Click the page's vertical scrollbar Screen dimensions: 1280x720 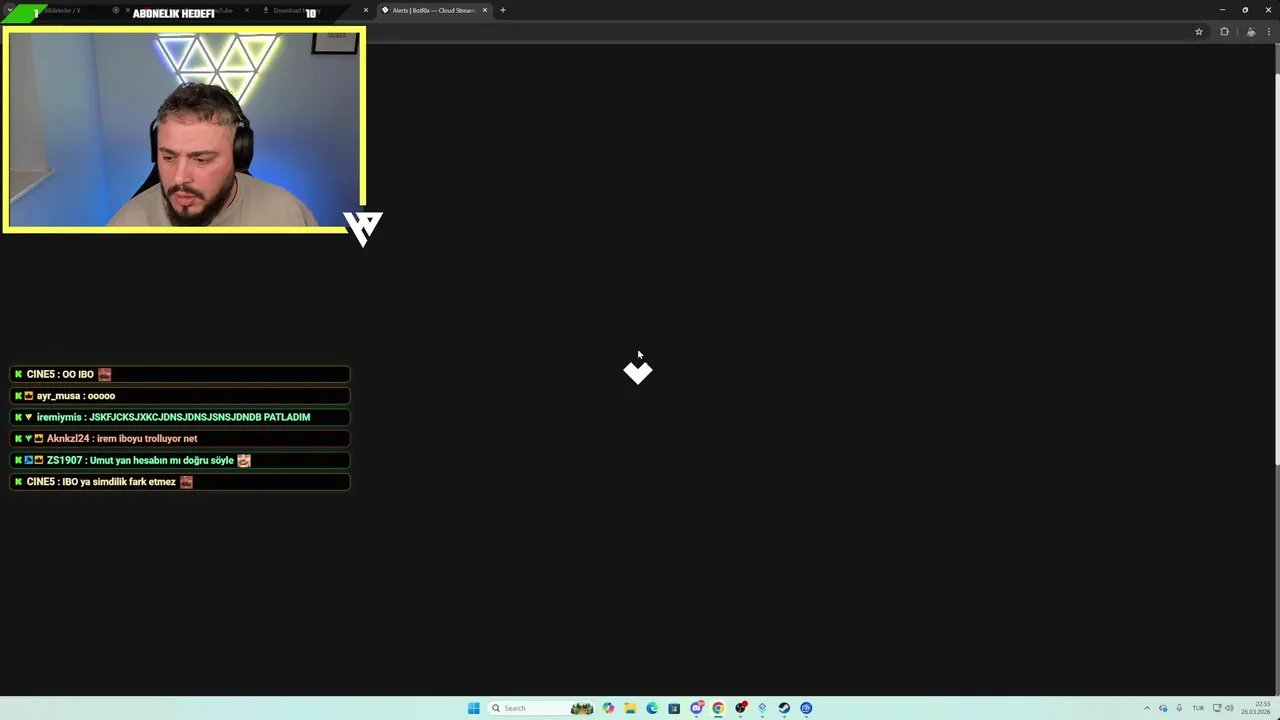click(x=1276, y=270)
